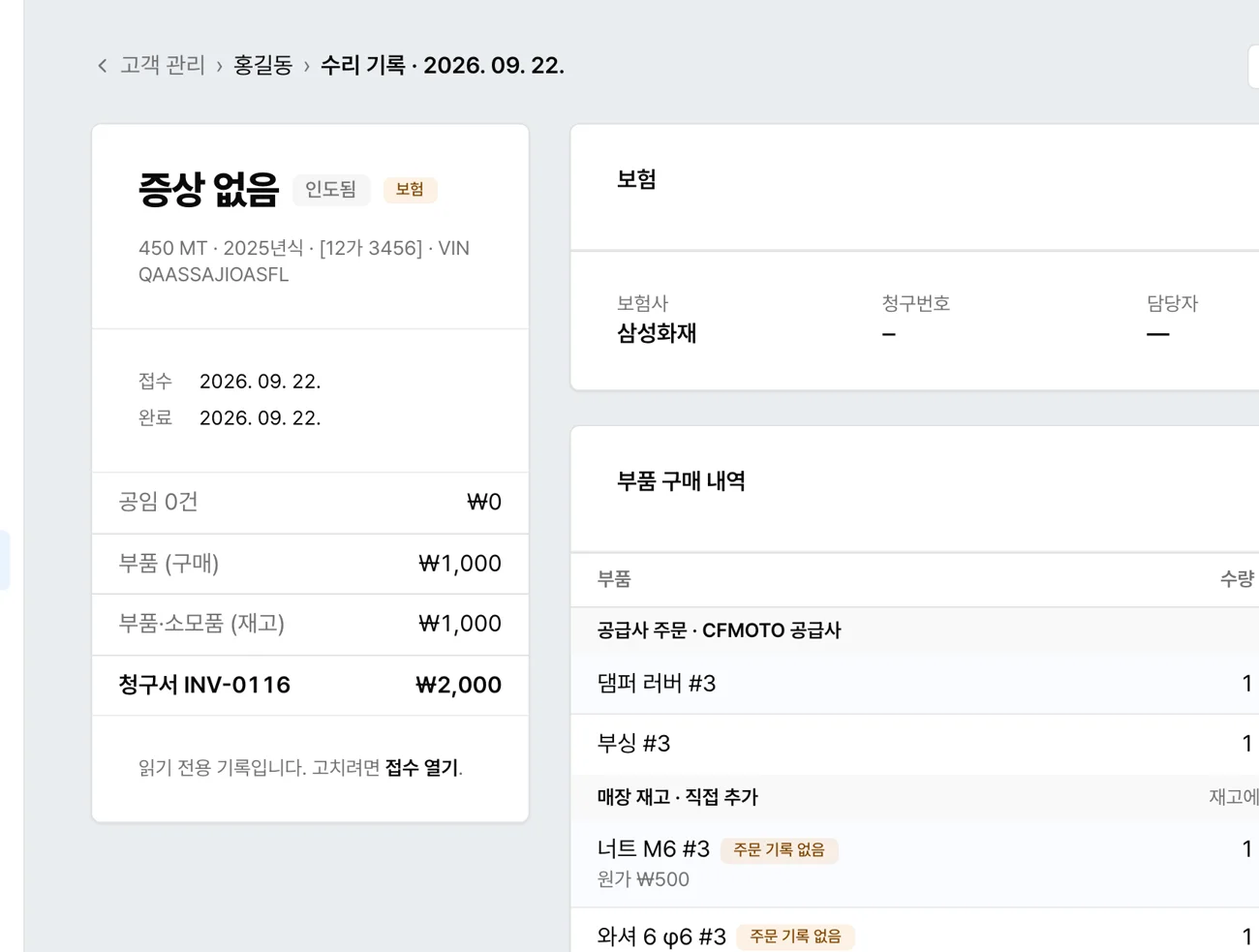
Task: Click the ₩0 labor amount
Action: tap(484, 503)
